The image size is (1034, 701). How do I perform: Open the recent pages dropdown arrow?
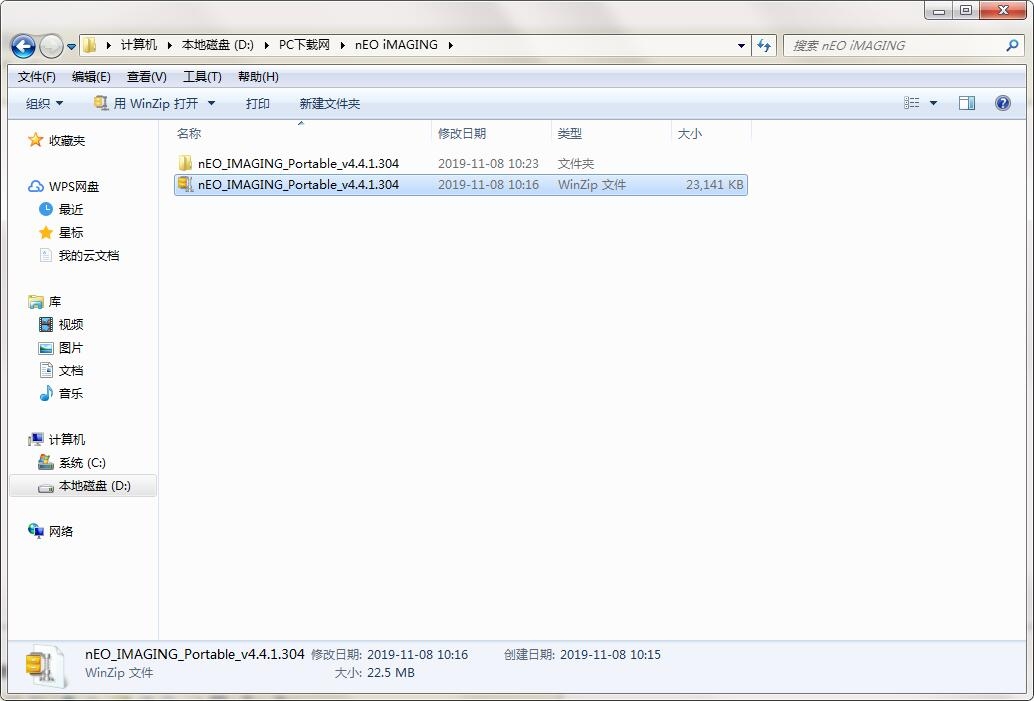point(71,46)
